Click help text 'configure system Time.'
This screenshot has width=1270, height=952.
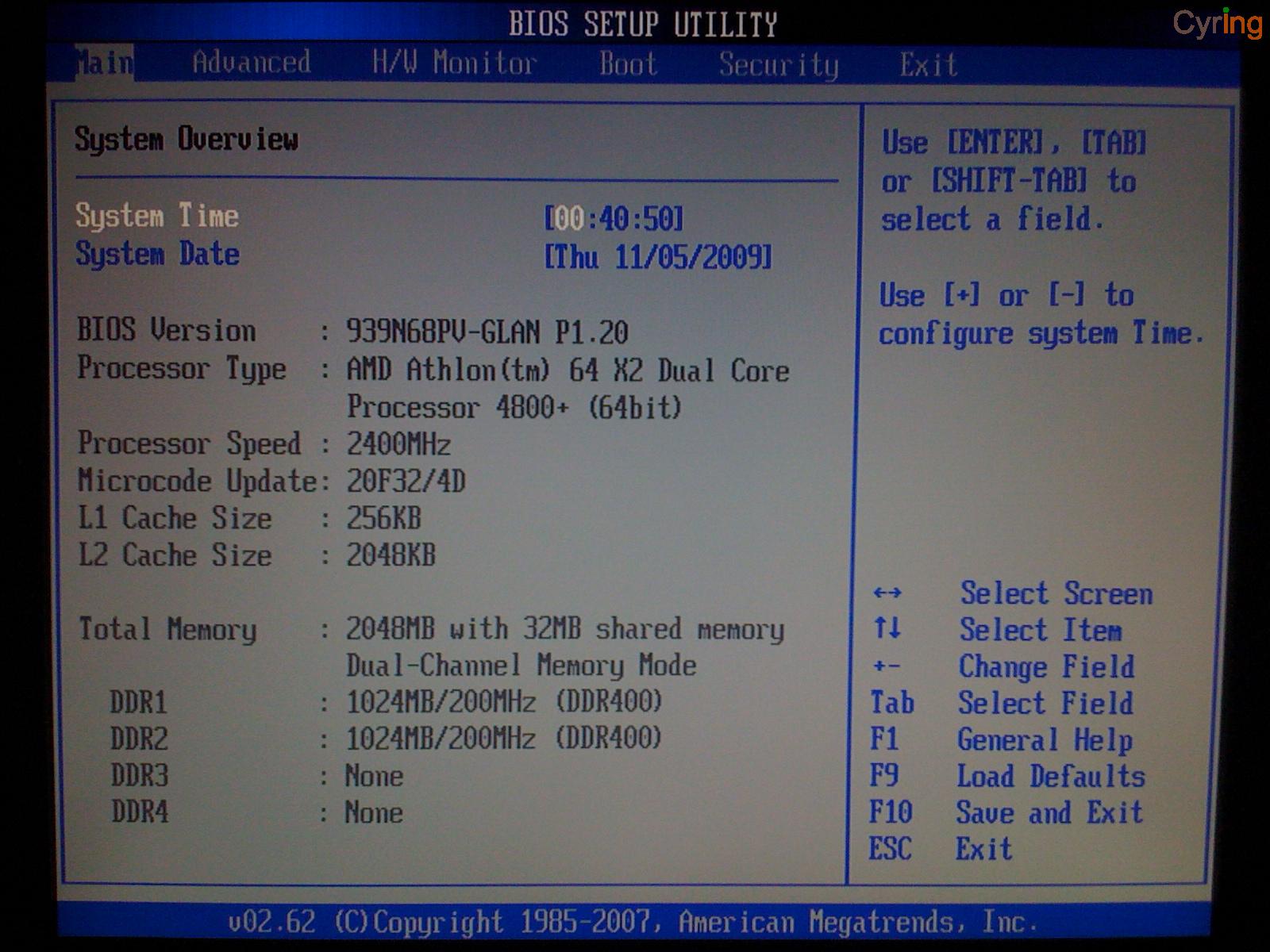[1041, 334]
